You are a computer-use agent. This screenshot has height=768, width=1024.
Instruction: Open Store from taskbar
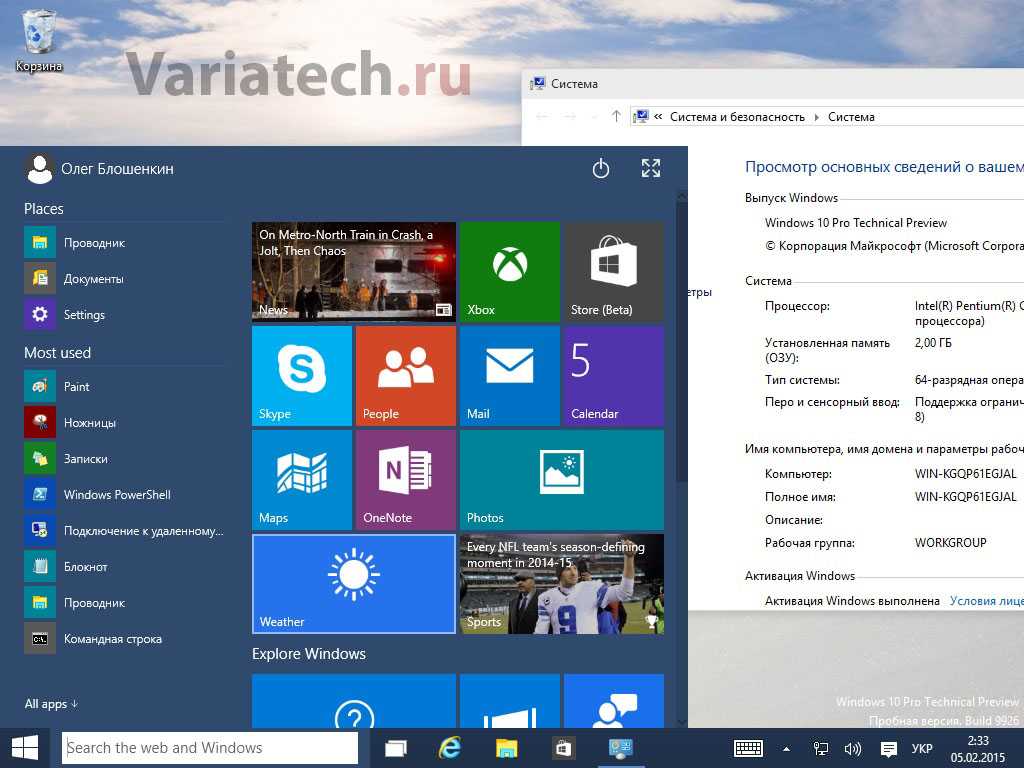coord(563,748)
